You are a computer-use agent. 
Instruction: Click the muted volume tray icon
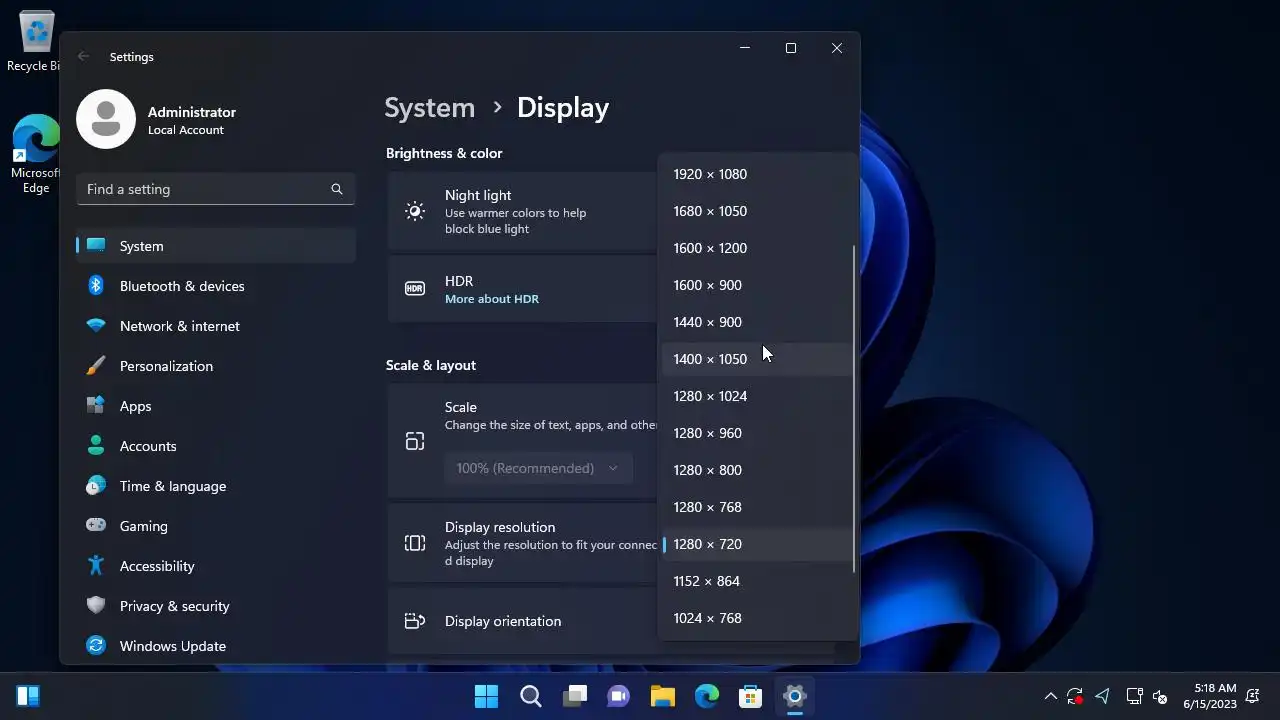[x=1161, y=696]
